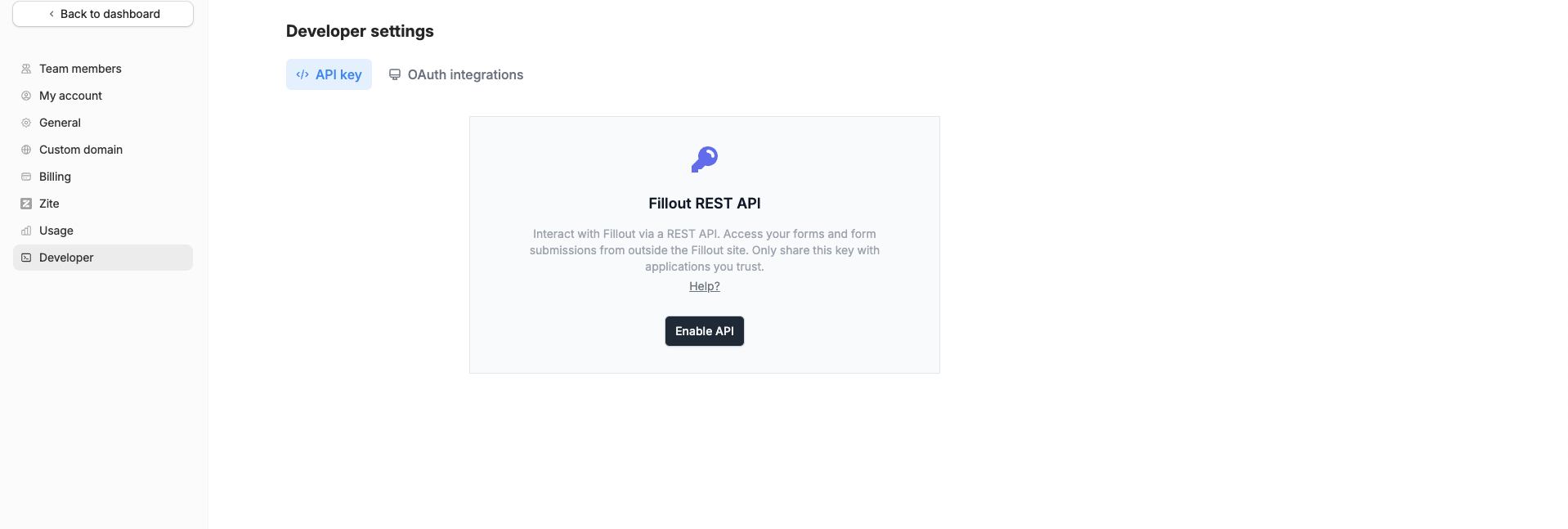
Task: Click the Custom domain globe icon
Action: tap(26, 150)
